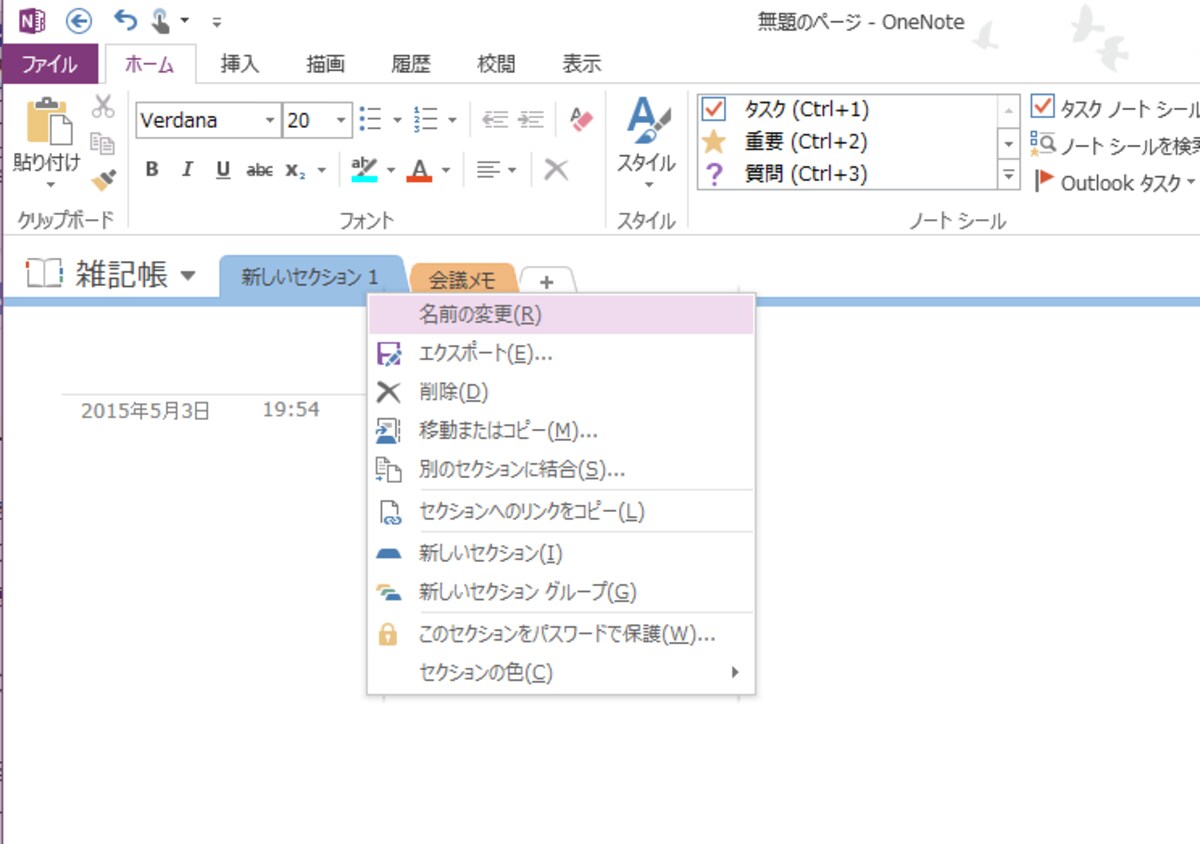Apply red font color
The width and height of the screenshot is (1200, 844).
click(x=419, y=169)
